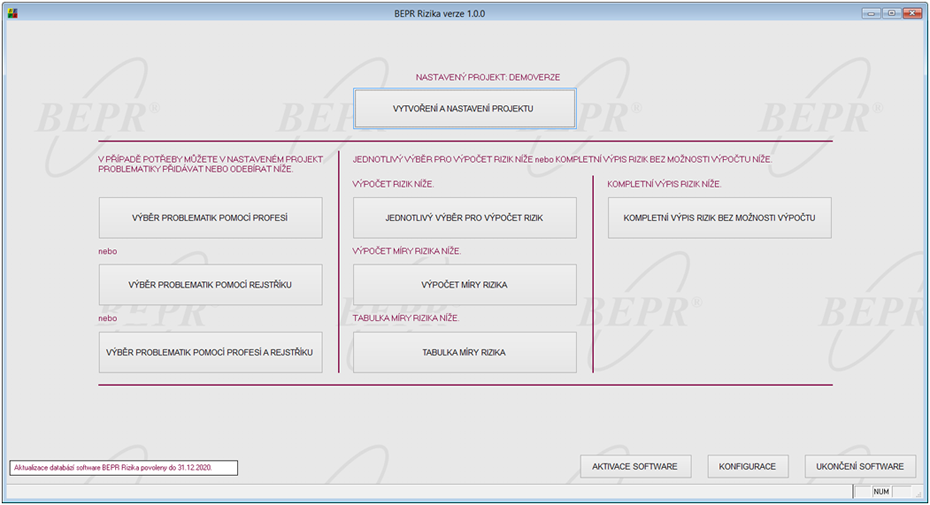Click the BEPR app icon in title bar

point(12,13)
